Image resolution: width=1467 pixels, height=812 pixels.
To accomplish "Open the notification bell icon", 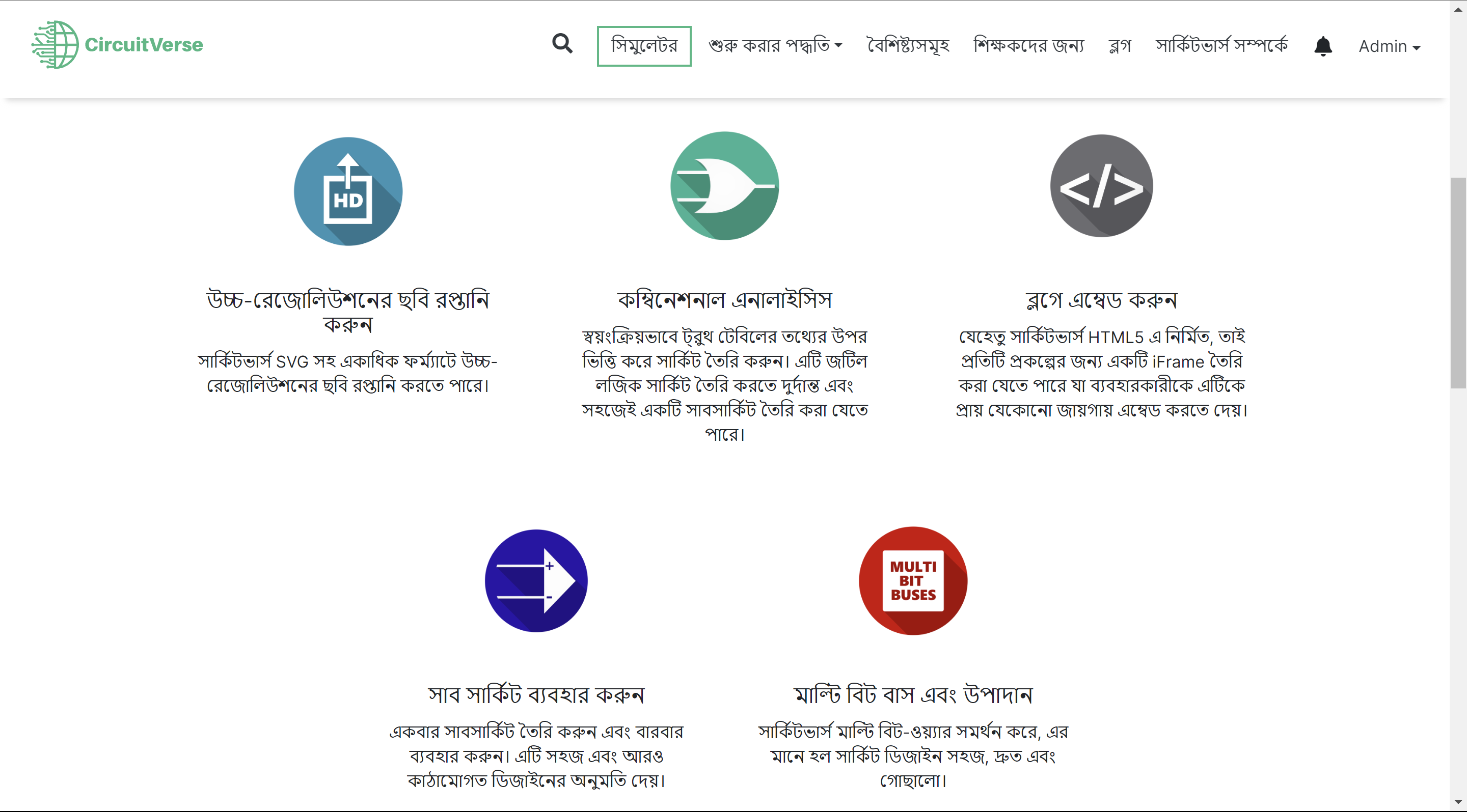I will click(1323, 45).
